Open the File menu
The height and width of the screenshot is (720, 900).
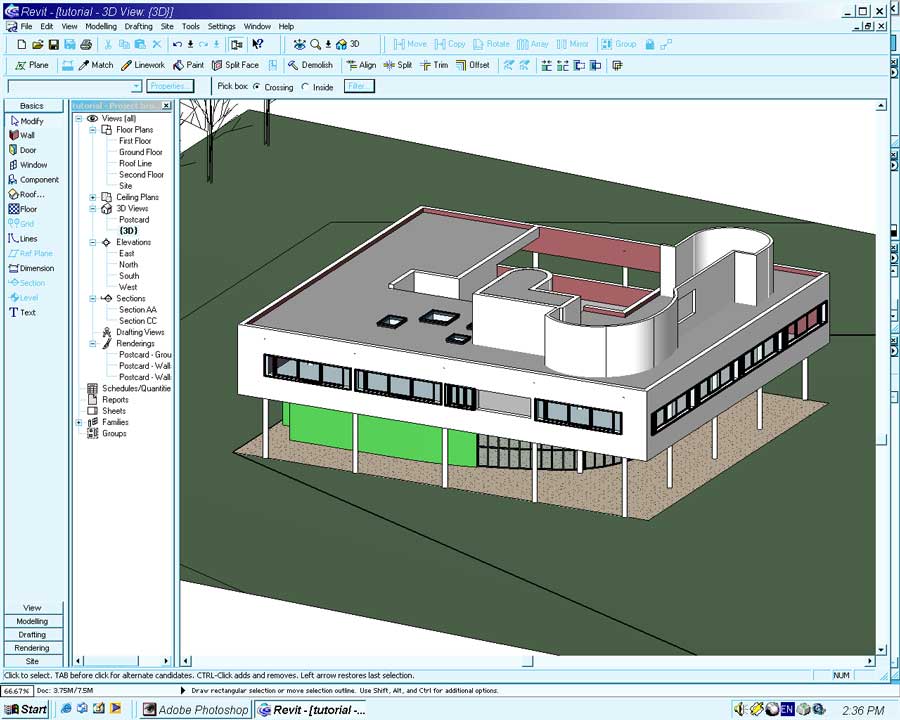pyautogui.click(x=26, y=26)
